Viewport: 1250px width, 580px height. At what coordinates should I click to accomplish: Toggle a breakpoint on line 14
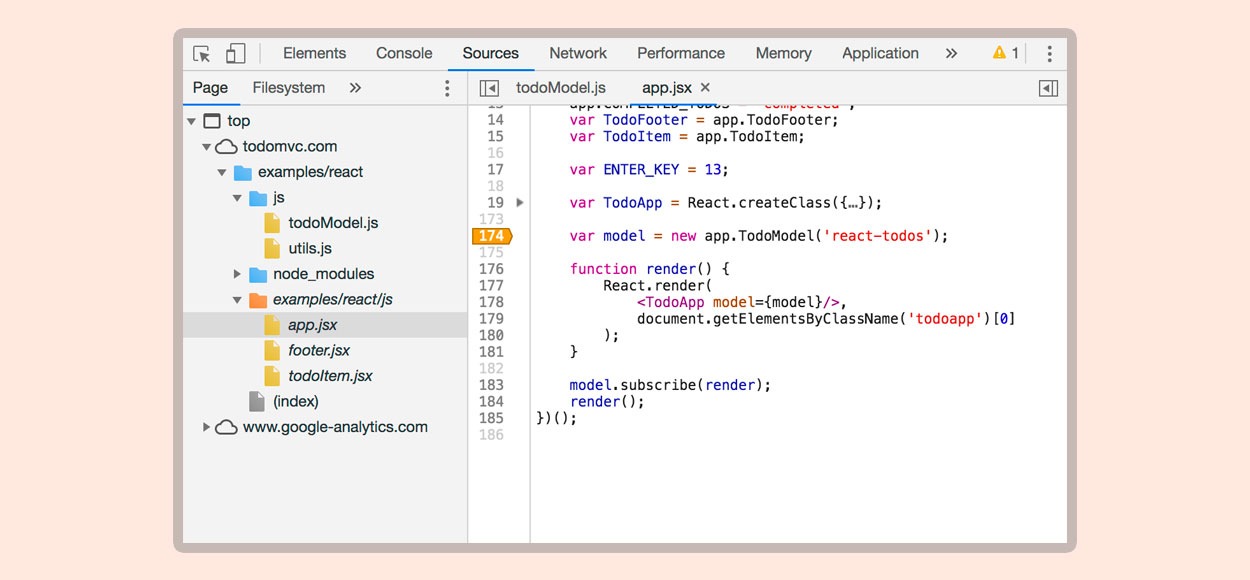click(x=495, y=120)
